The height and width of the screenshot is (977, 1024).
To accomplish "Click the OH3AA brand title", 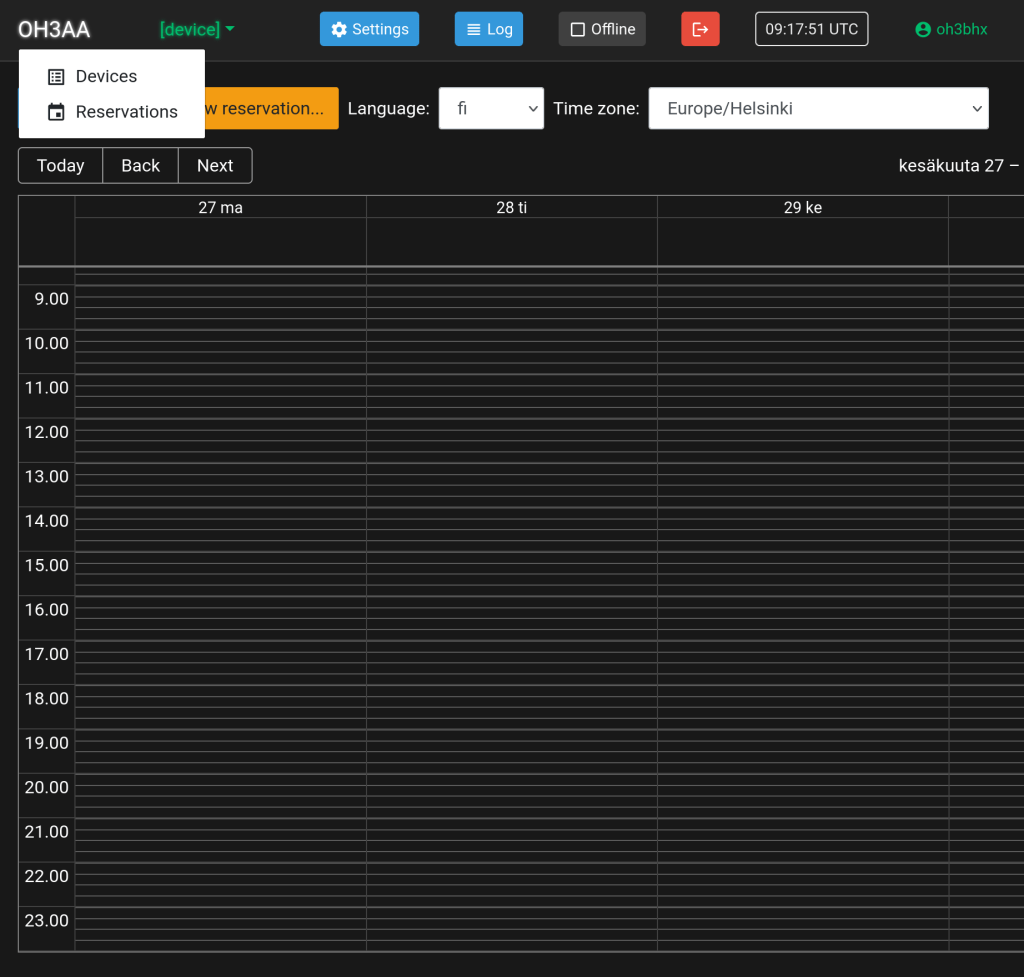I will click(x=54, y=30).
